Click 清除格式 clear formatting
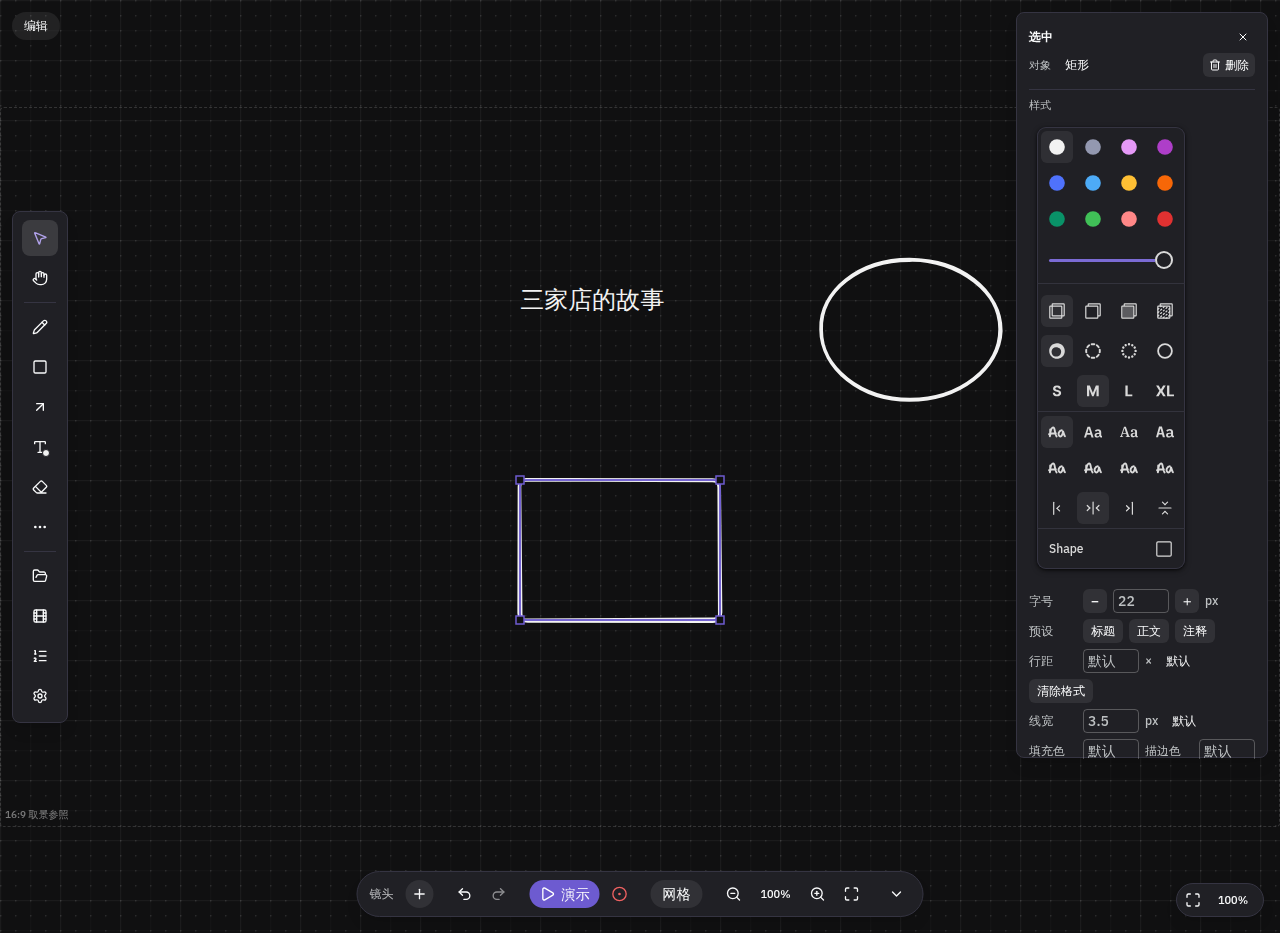The image size is (1280, 933). pyautogui.click(x=1061, y=691)
